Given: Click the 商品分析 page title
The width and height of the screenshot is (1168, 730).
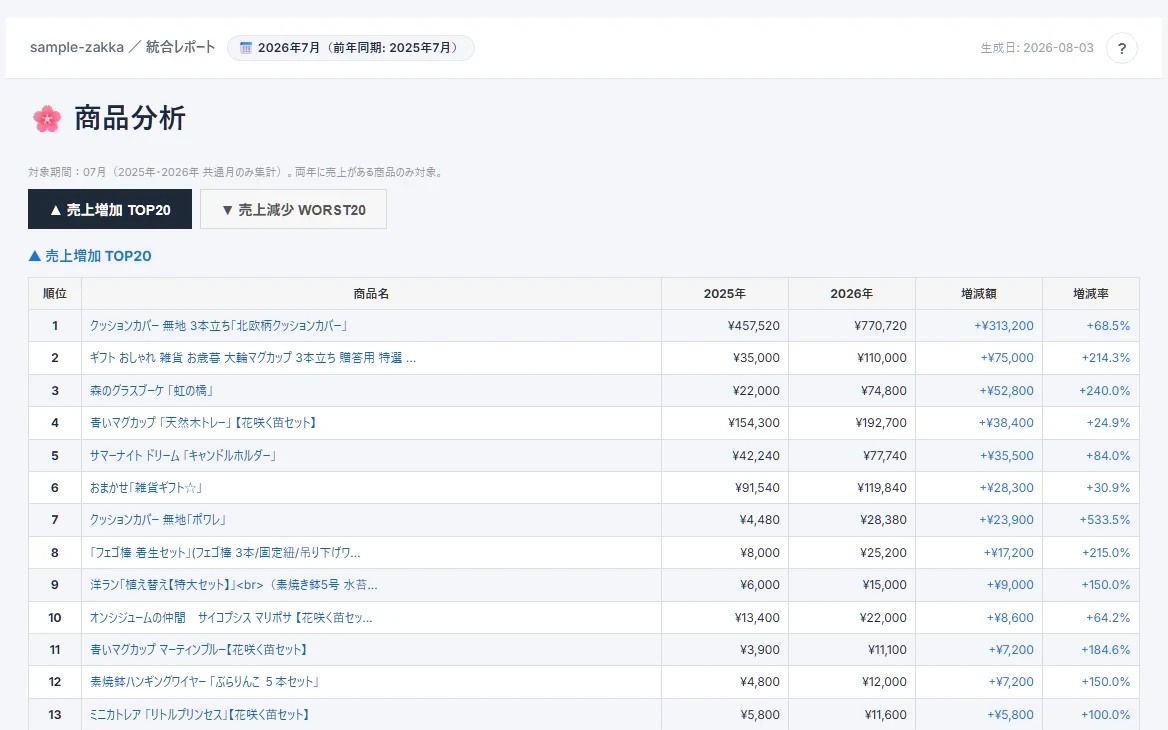Looking at the screenshot, I should pyautogui.click(x=130, y=118).
